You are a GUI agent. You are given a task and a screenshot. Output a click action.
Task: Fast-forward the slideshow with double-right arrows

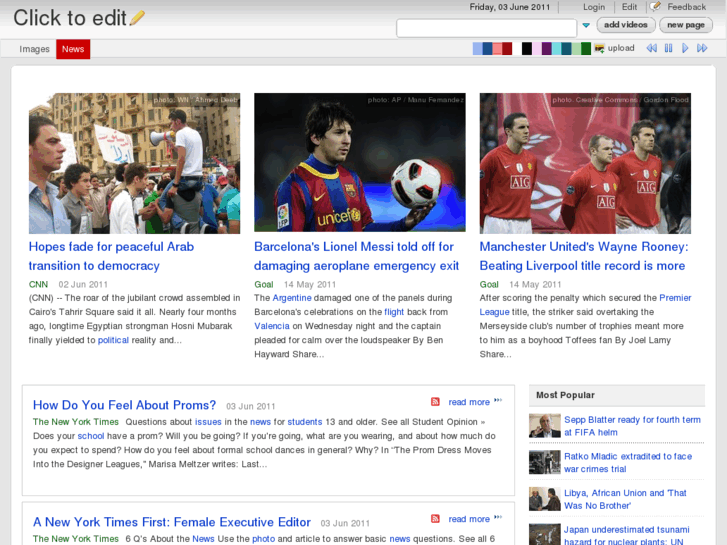[702, 48]
